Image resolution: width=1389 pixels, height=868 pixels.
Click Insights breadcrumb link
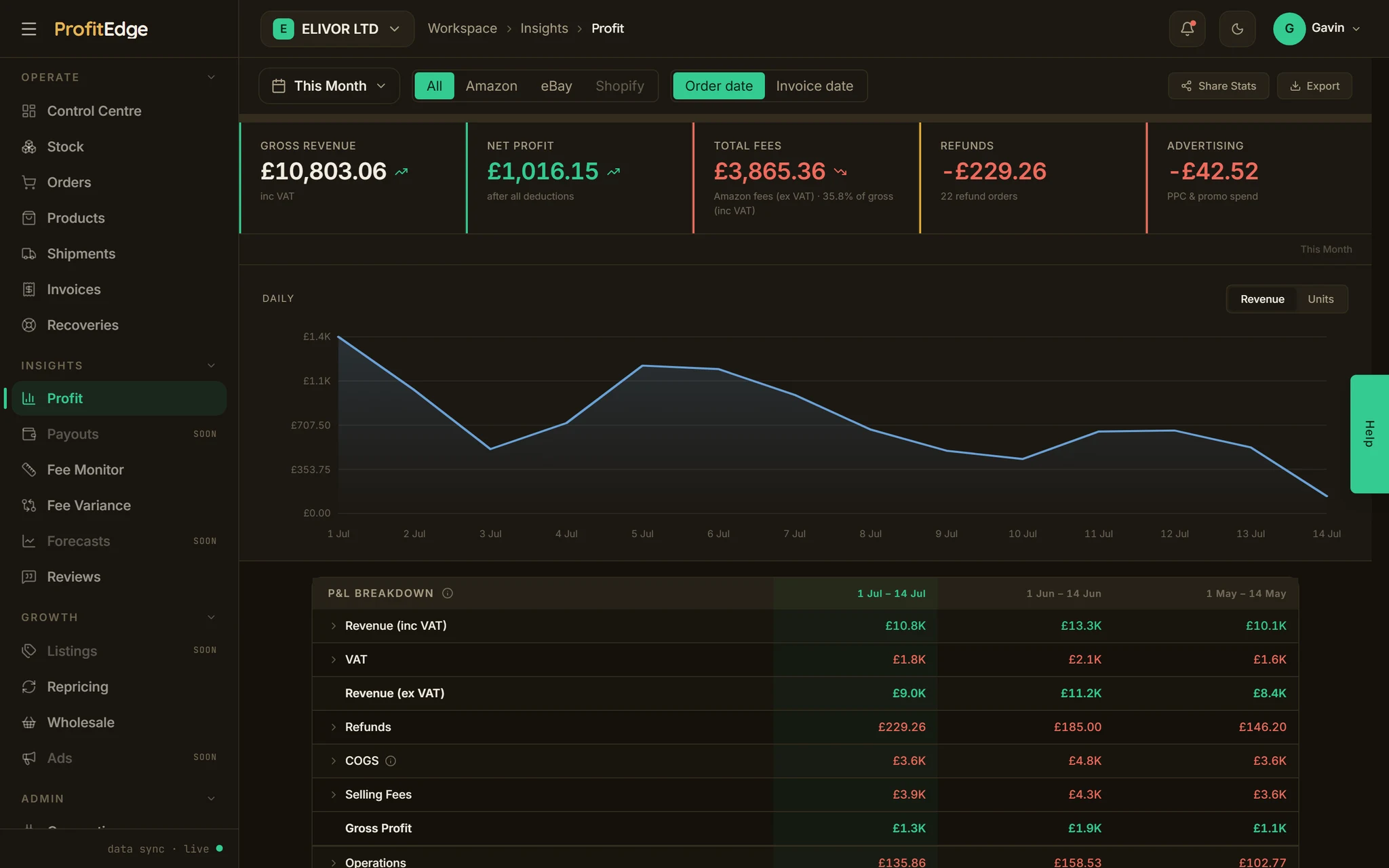(x=544, y=28)
